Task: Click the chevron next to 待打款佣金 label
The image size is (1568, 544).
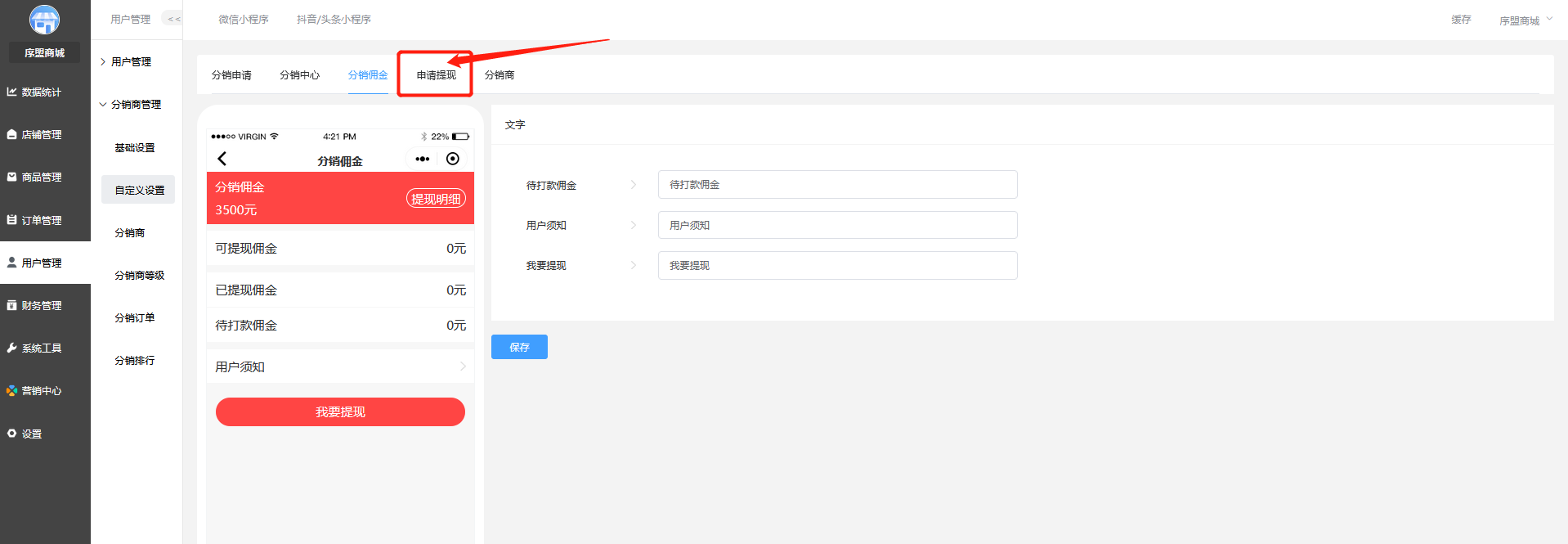Action: [x=634, y=185]
